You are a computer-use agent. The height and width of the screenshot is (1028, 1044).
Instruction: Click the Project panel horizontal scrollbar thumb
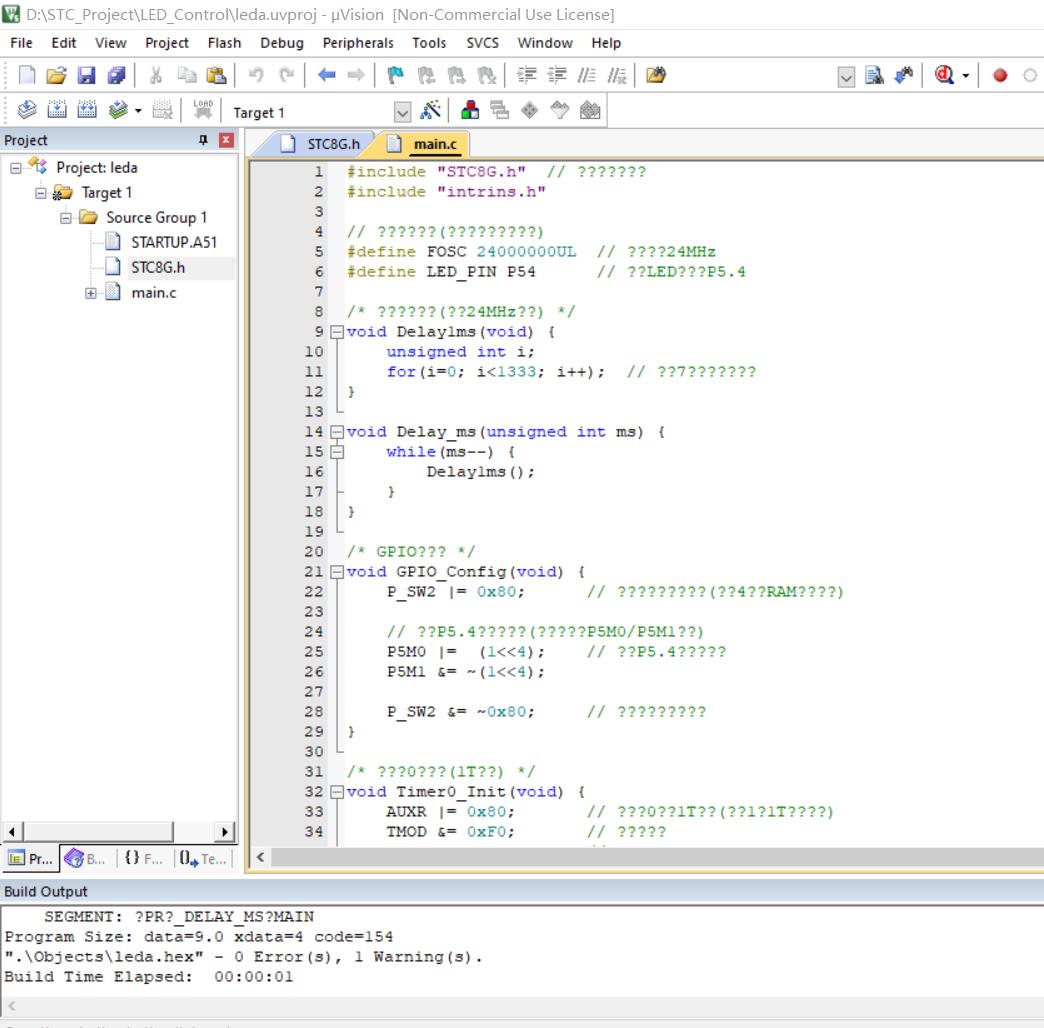point(99,832)
